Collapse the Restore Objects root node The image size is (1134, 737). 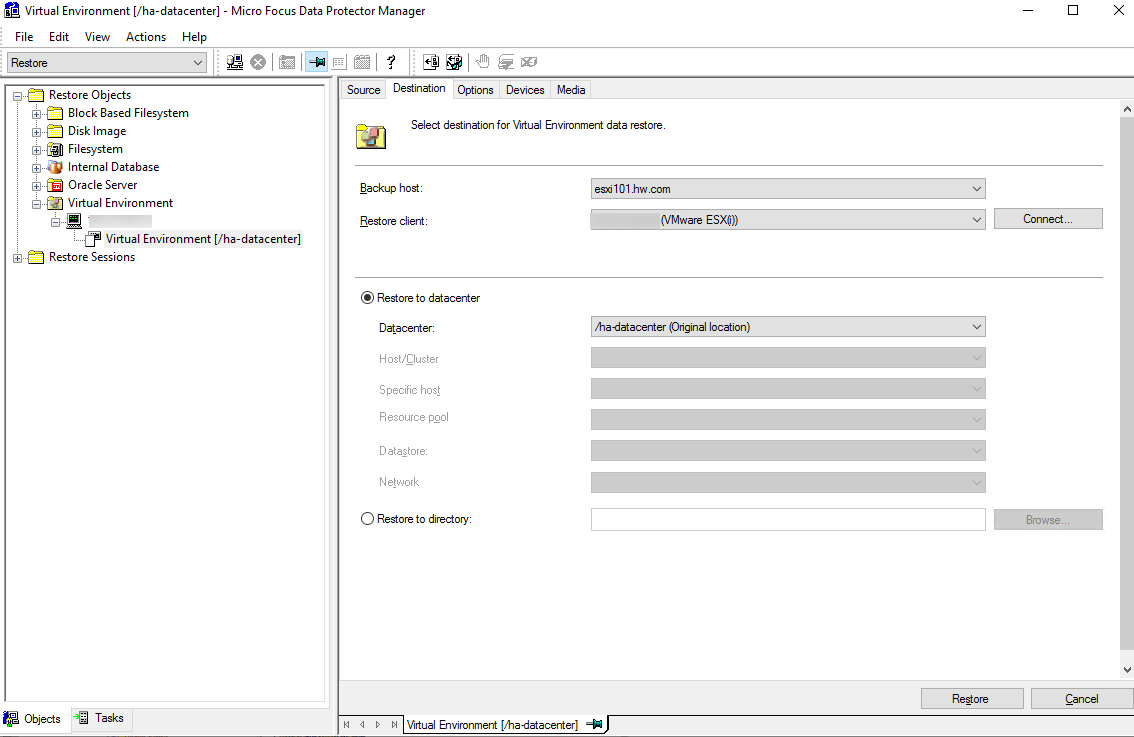point(17,96)
